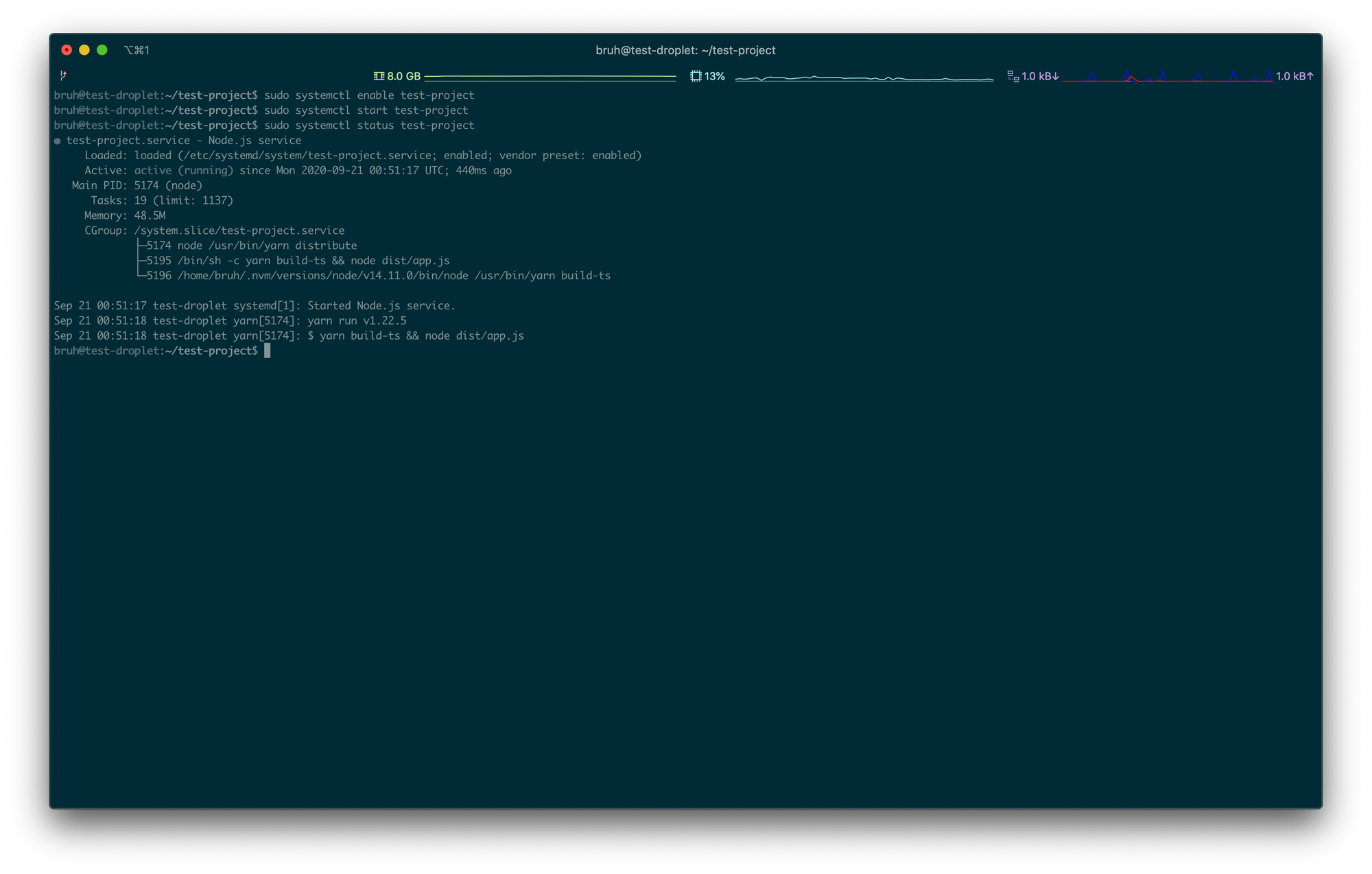The width and height of the screenshot is (1372, 874).
Task: Click the test-project.service - Node.js service line
Action: point(183,141)
